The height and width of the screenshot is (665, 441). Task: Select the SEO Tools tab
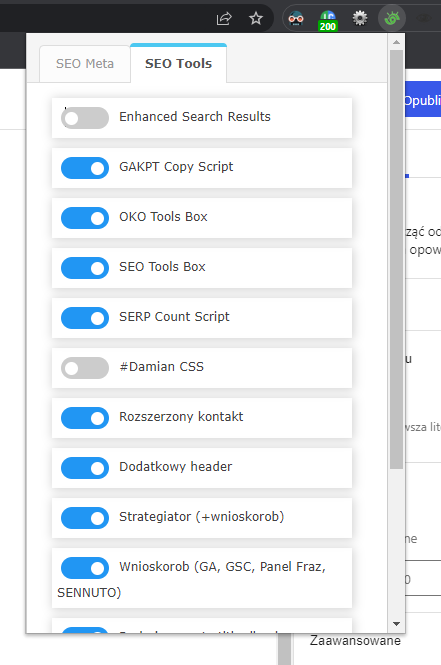pos(179,63)
